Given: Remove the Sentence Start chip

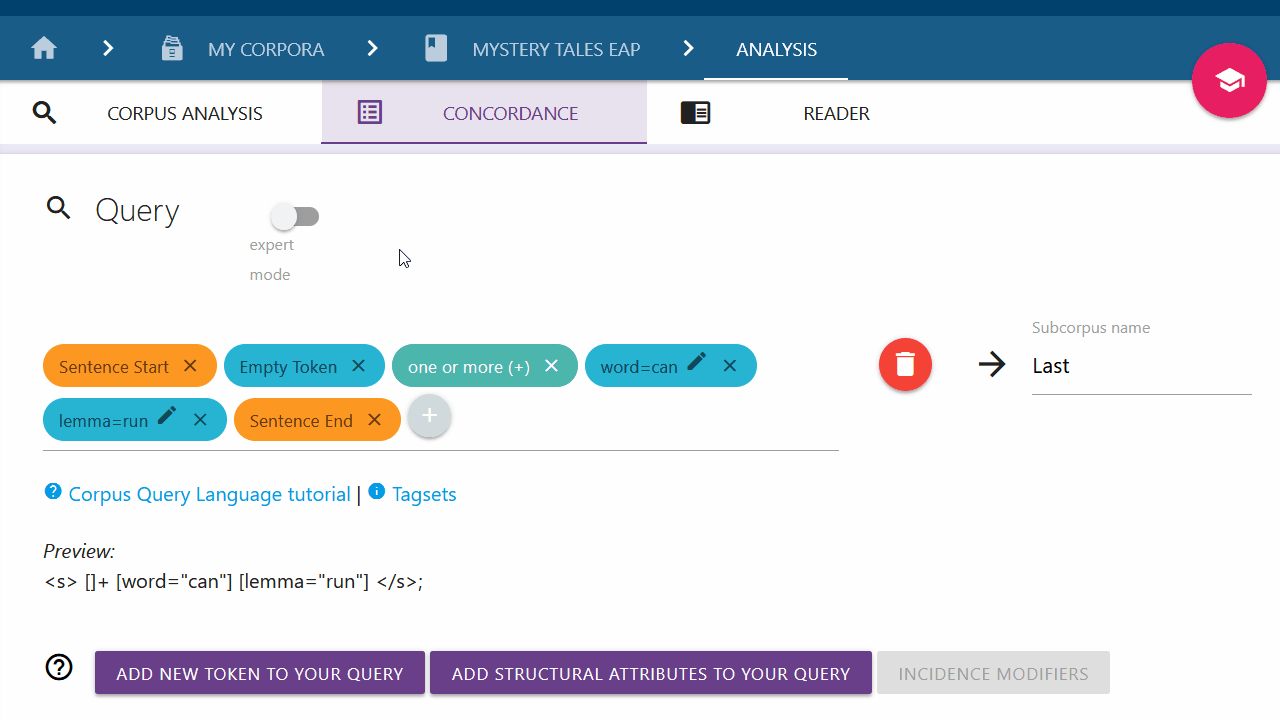Looking at the screenshot, I should [190, 366].
